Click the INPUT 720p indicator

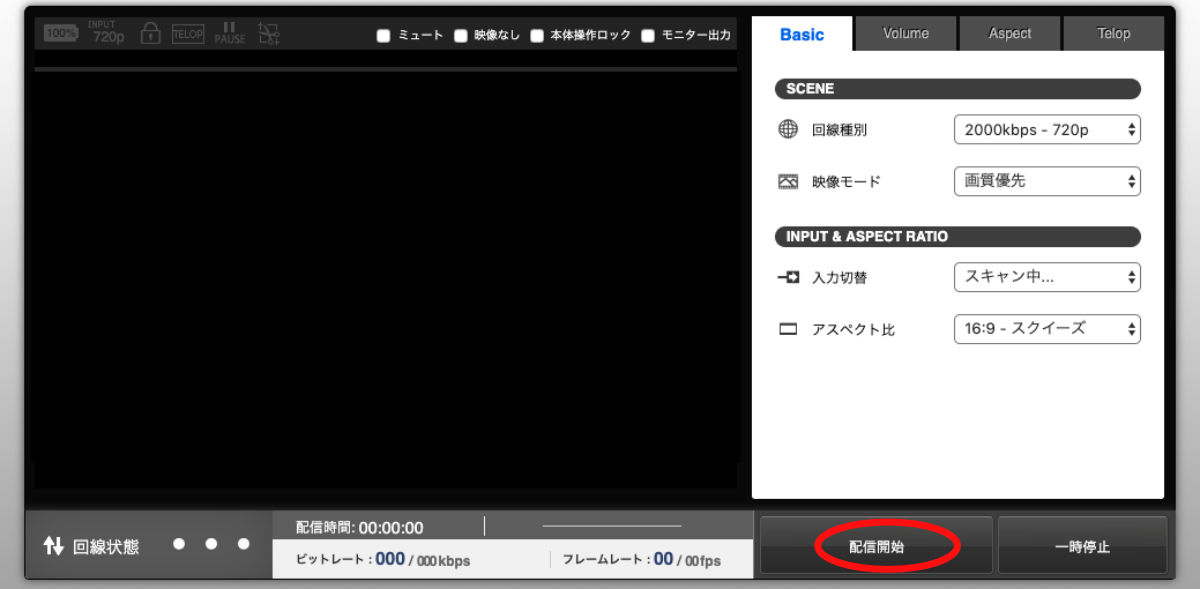(103, 33)
